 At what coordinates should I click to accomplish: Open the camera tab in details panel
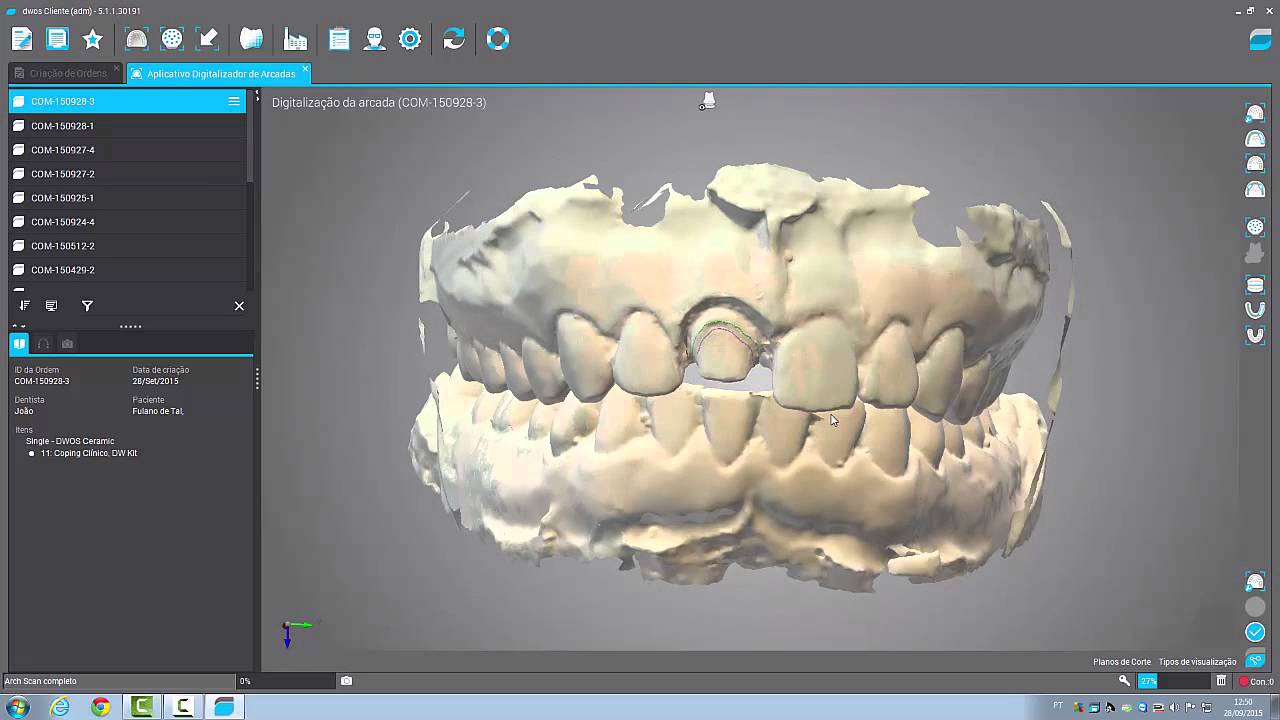[67, 344]
